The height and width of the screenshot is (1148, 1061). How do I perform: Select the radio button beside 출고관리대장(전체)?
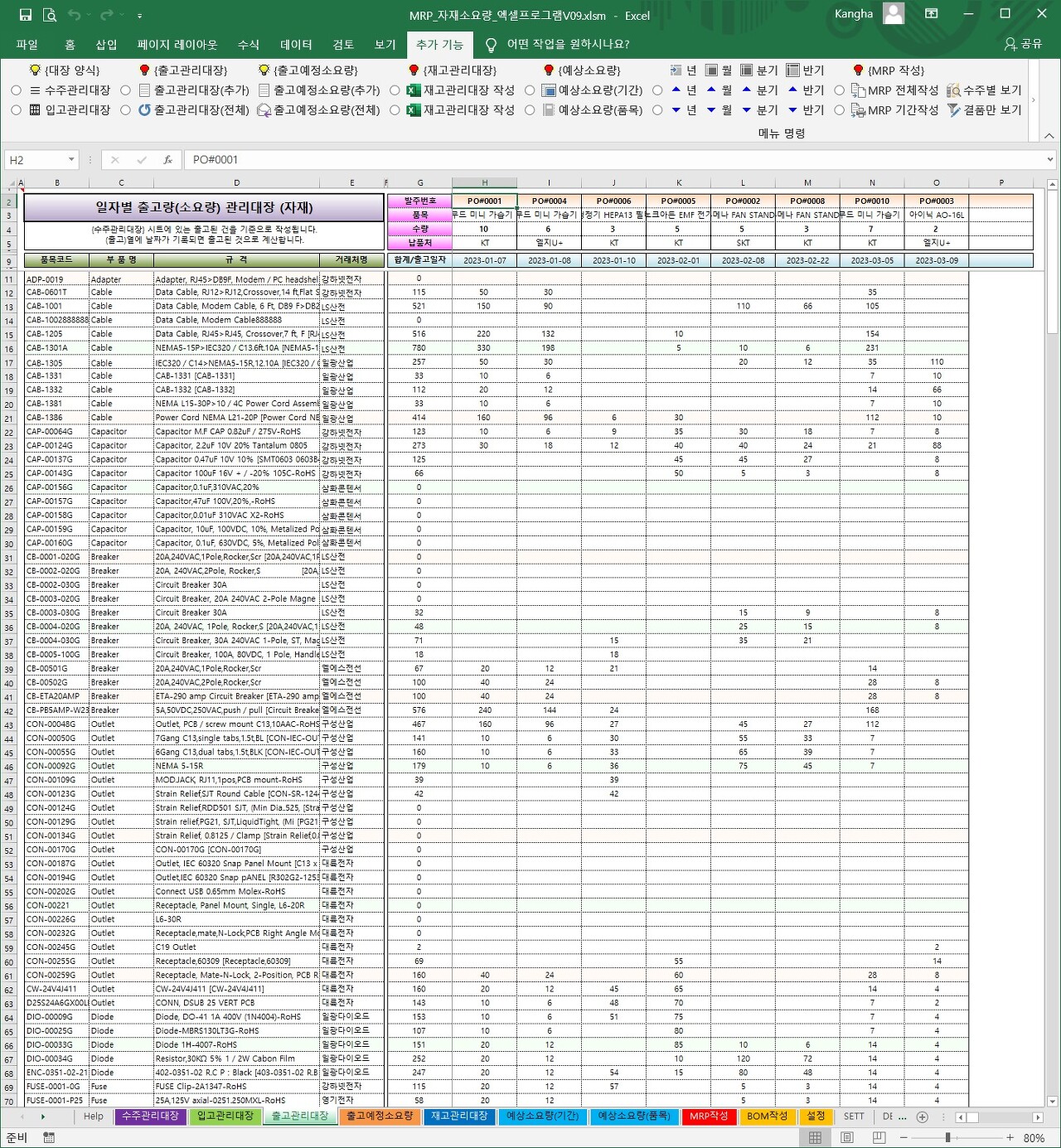coord(126,109)
